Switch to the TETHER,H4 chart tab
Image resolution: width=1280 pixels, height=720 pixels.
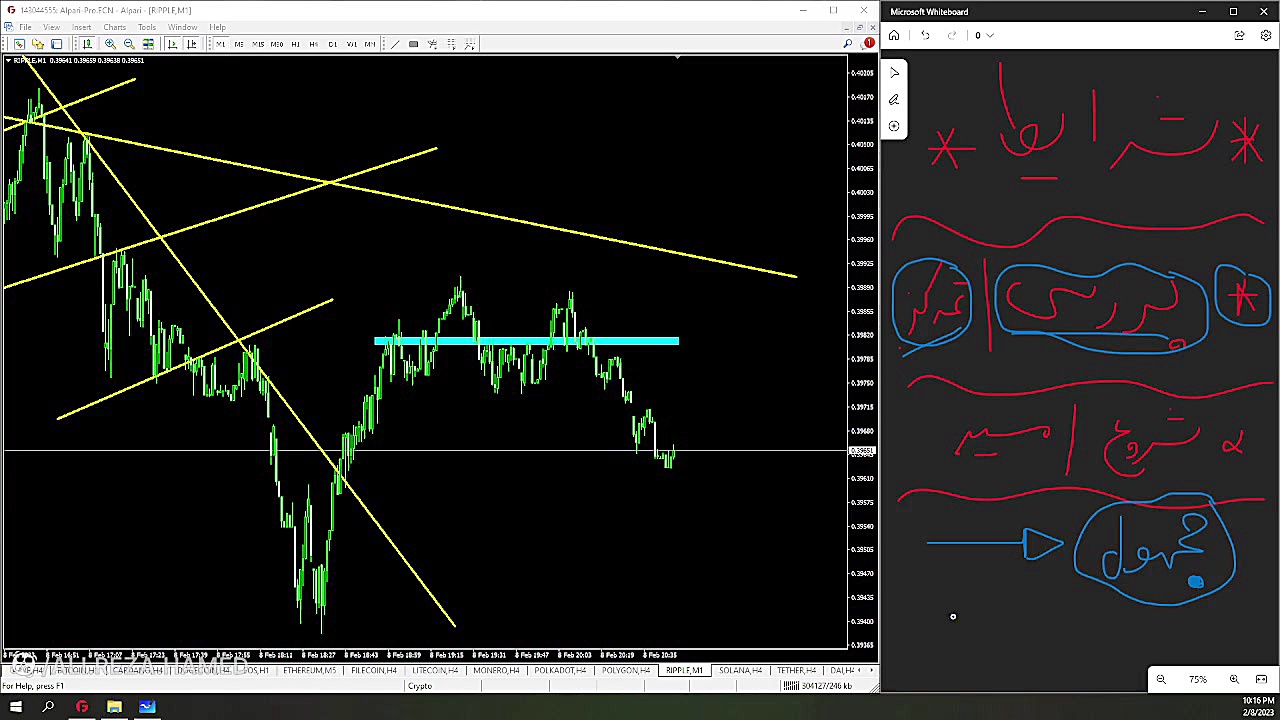[796, 670]
